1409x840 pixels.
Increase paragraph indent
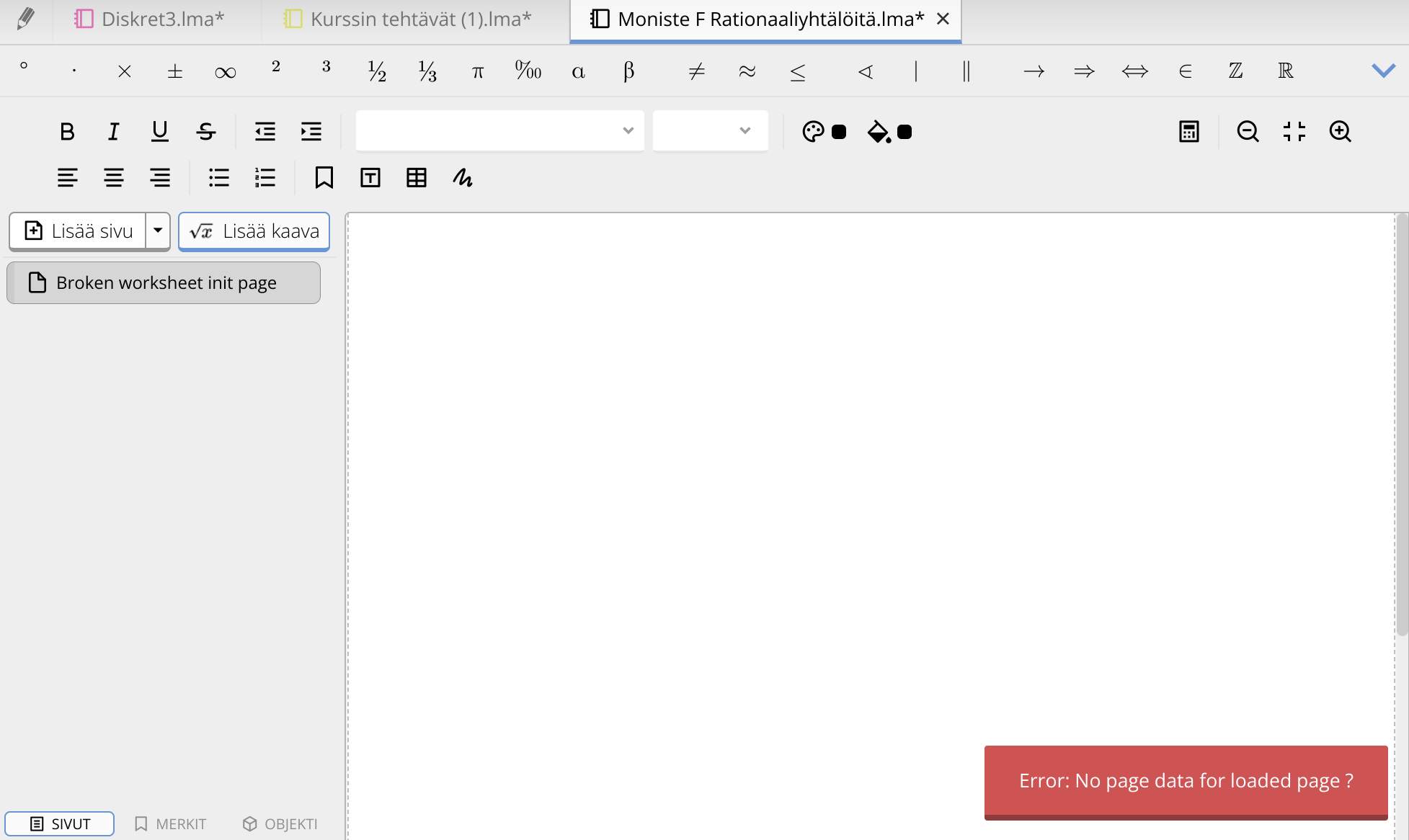(311, 132)
